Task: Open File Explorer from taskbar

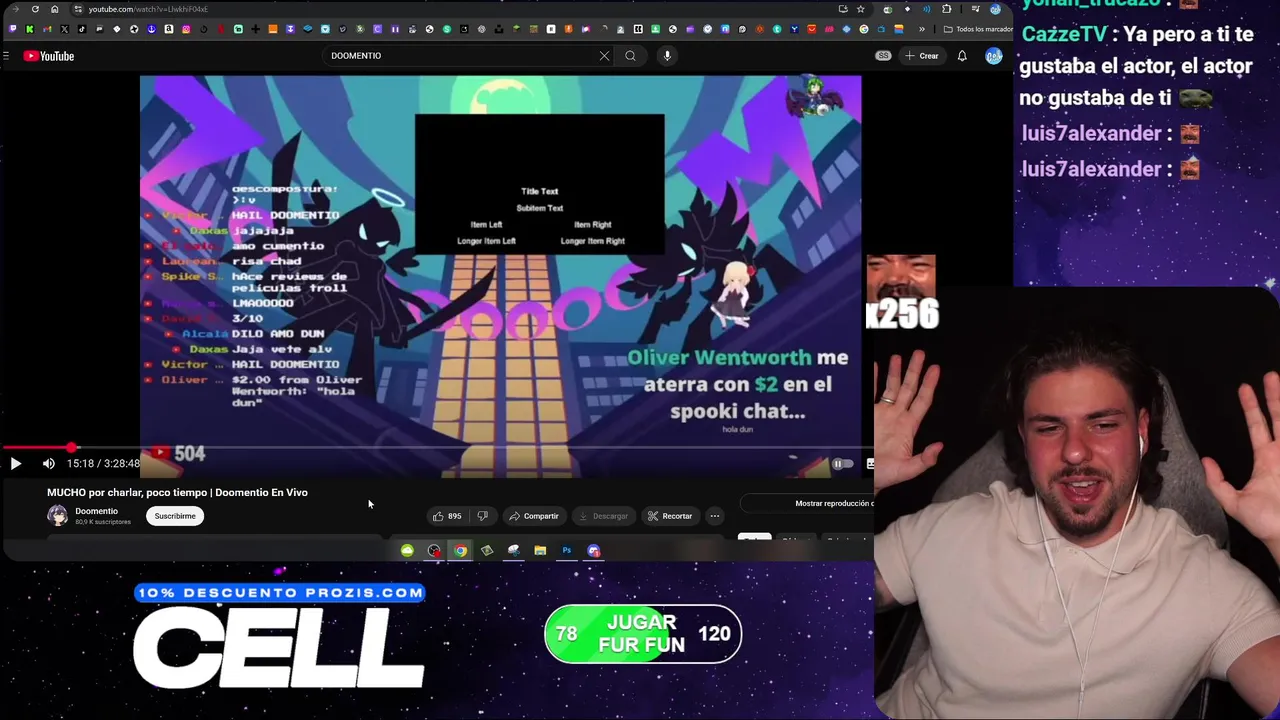Action: coord(540,550)
